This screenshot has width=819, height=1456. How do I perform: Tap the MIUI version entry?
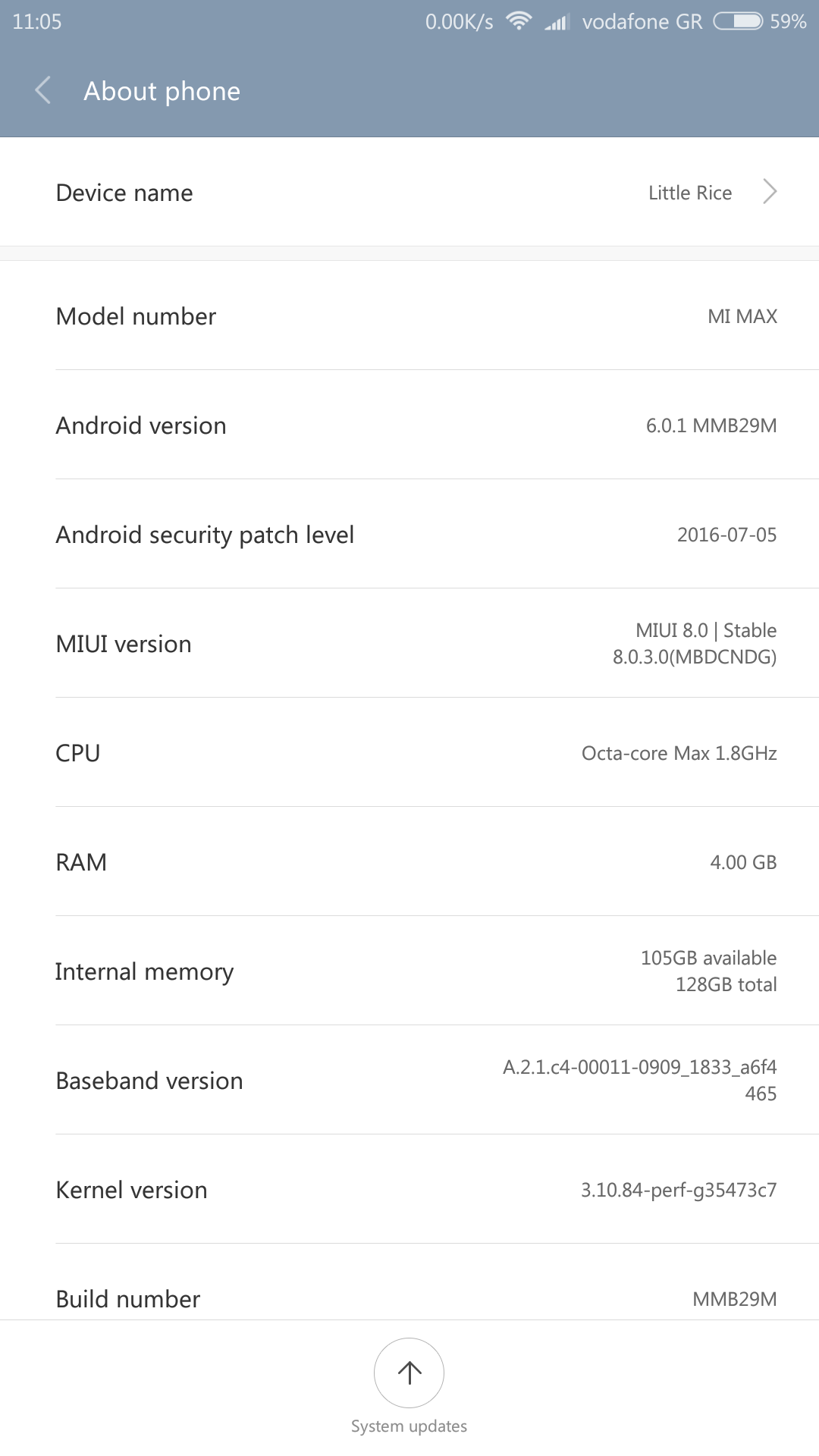409,644
